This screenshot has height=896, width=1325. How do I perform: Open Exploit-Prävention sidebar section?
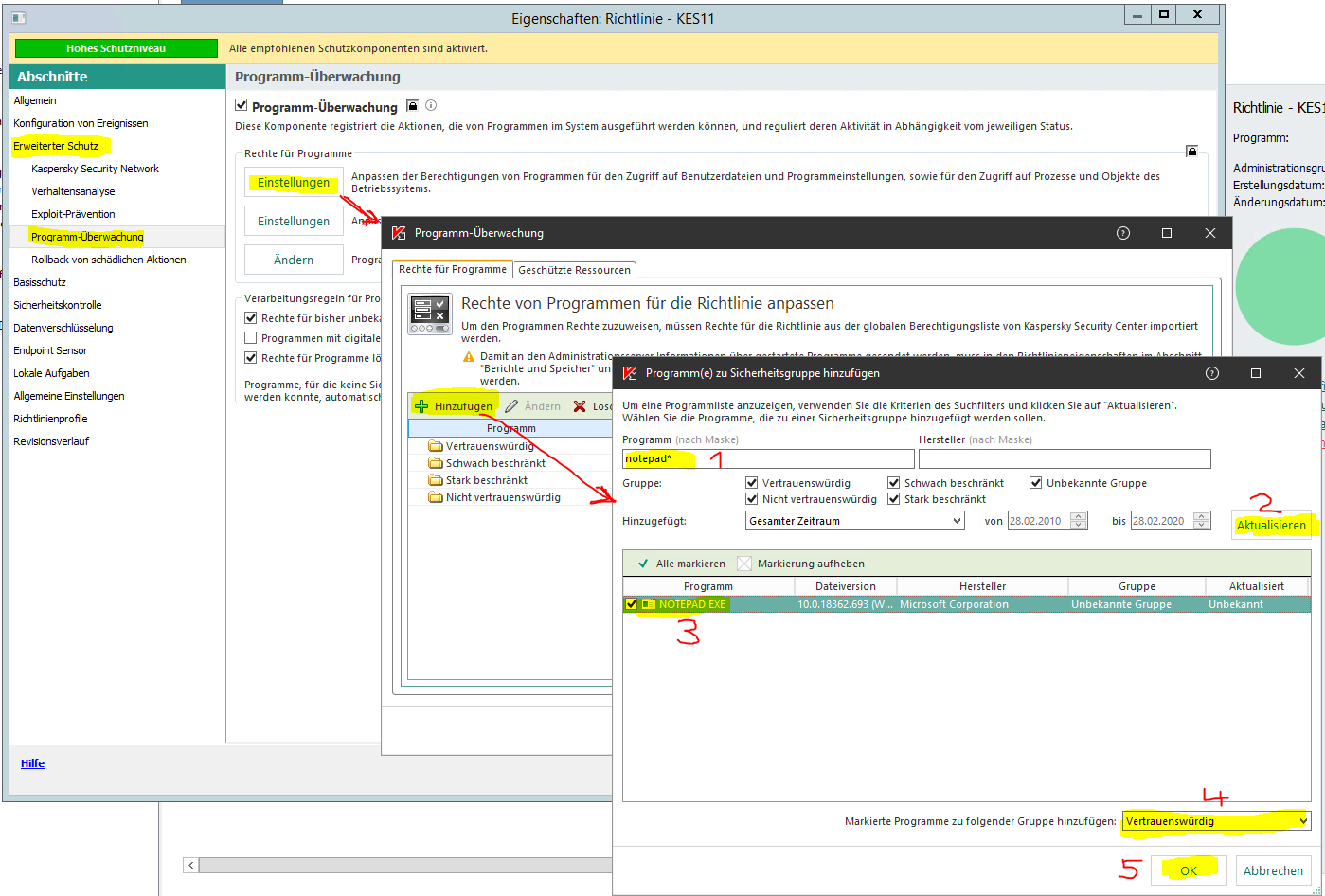click(x=73, y=214)
